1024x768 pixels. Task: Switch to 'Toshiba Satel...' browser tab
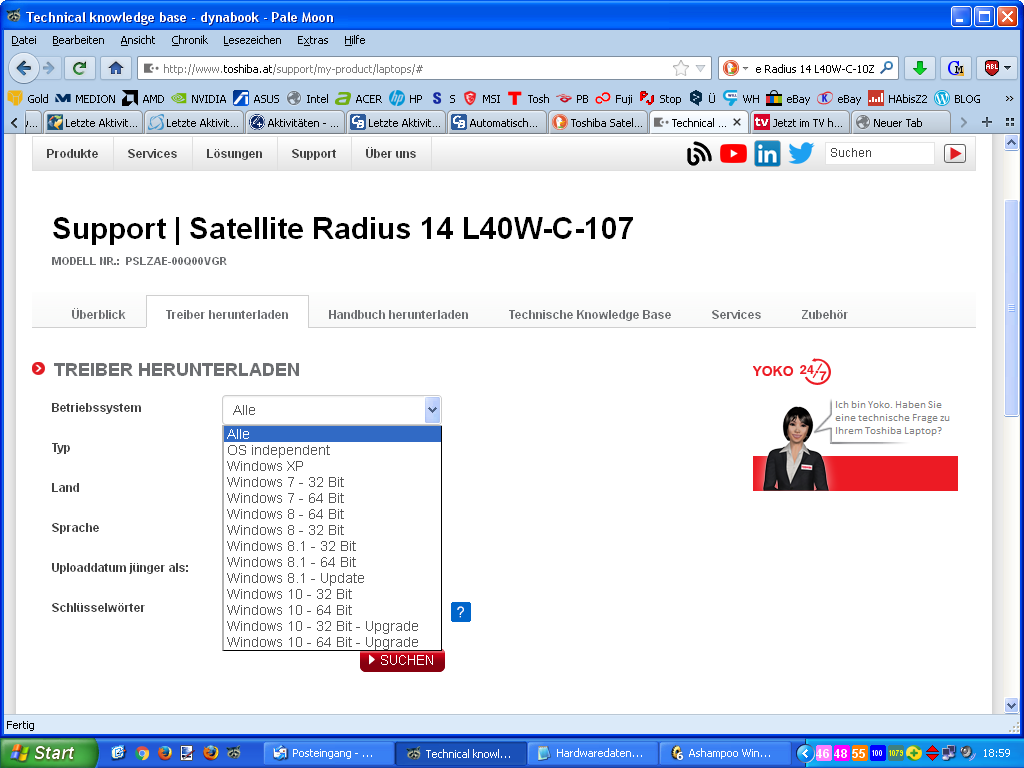click(x=598, y=122)
